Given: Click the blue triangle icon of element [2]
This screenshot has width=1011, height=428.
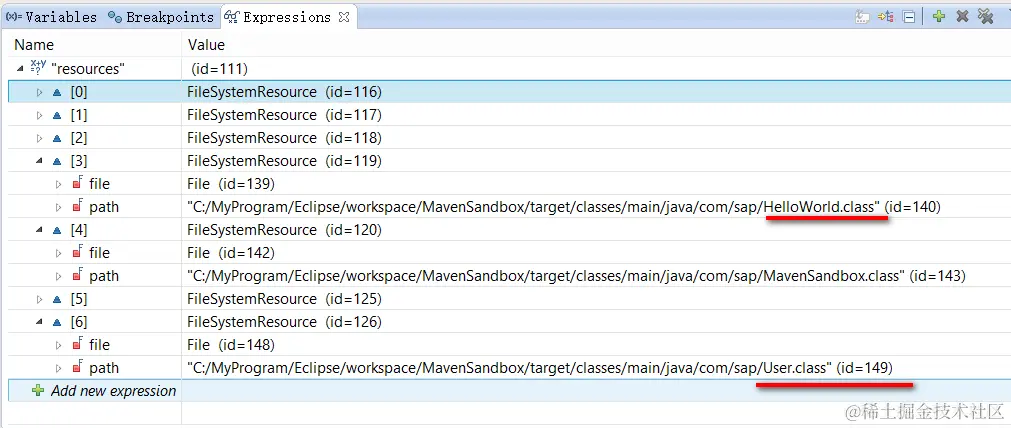Looking at the screenshot, I should [57, 139].
